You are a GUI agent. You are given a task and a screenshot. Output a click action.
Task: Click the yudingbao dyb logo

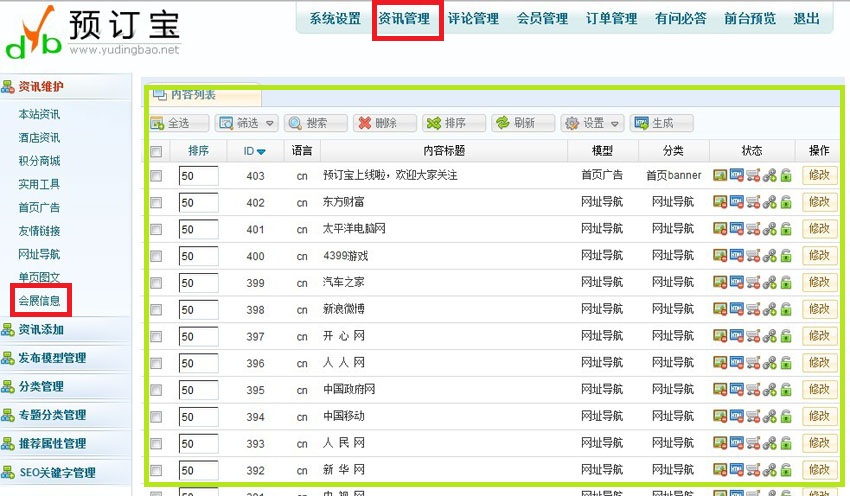92,31
